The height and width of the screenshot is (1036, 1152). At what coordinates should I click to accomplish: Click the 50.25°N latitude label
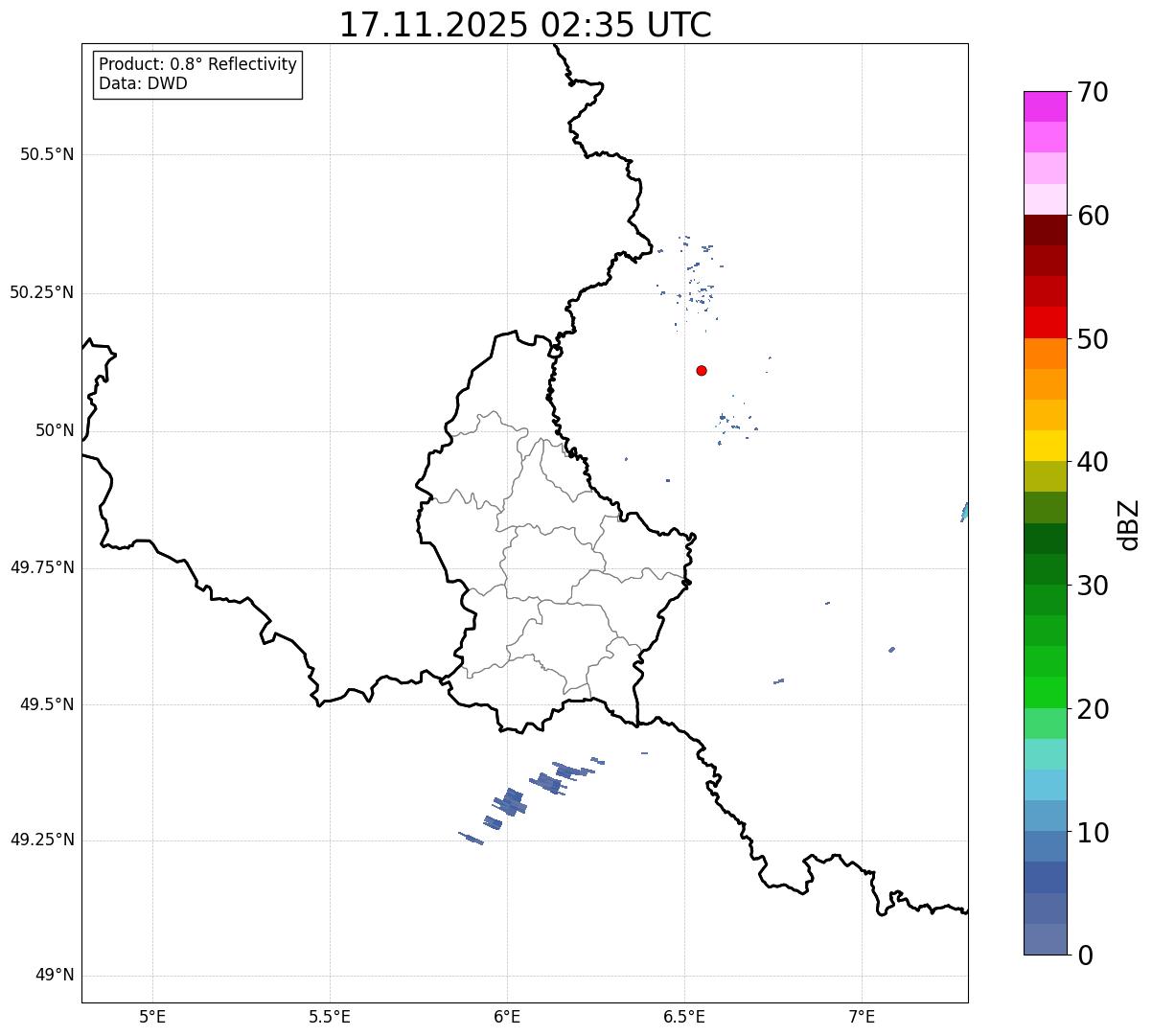pyautogui.click(x=42, y=292)
